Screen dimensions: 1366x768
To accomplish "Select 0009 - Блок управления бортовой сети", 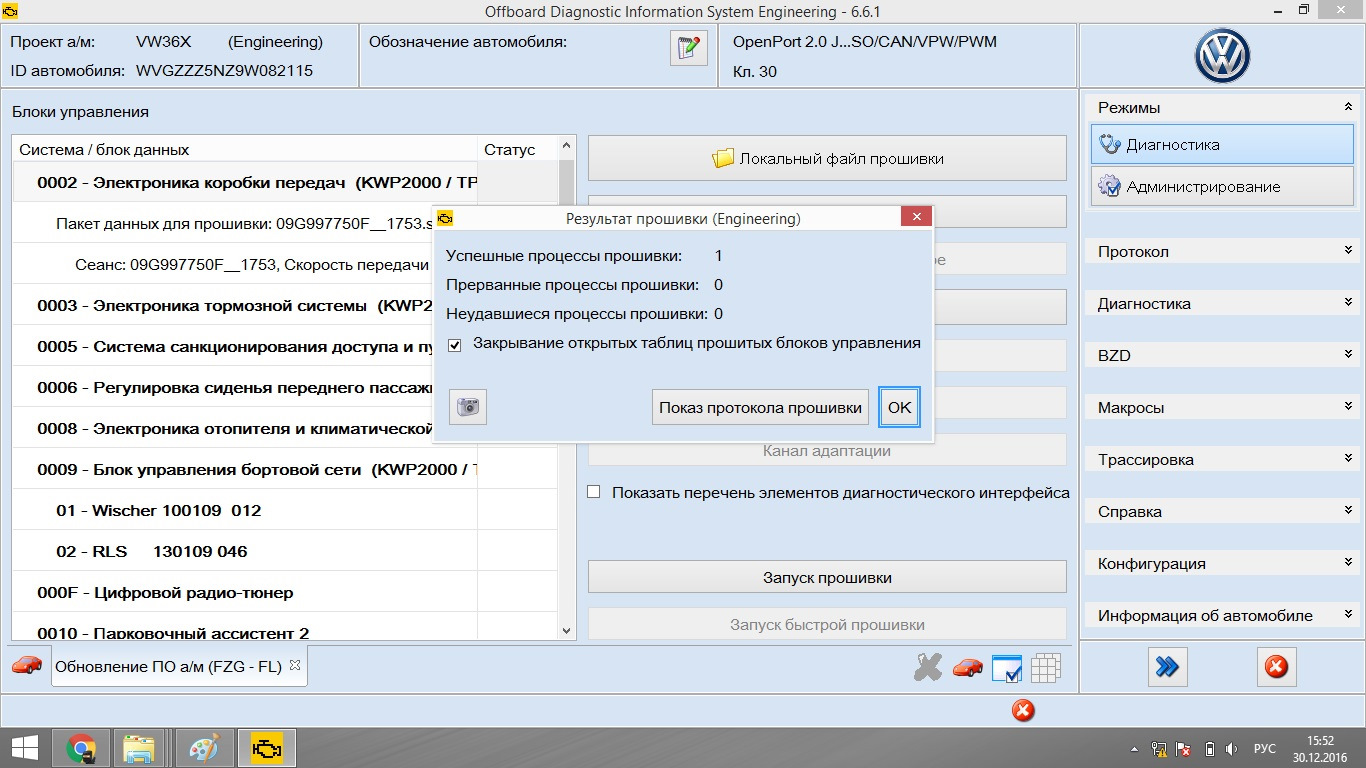I will [285, 470].
